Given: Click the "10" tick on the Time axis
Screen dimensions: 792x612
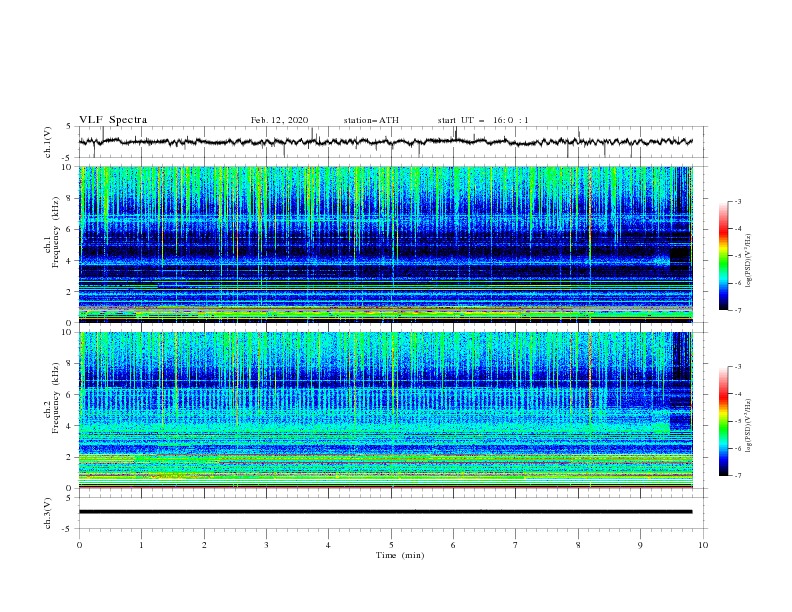Looking at the screenshot, I should (x=703, y=545).
